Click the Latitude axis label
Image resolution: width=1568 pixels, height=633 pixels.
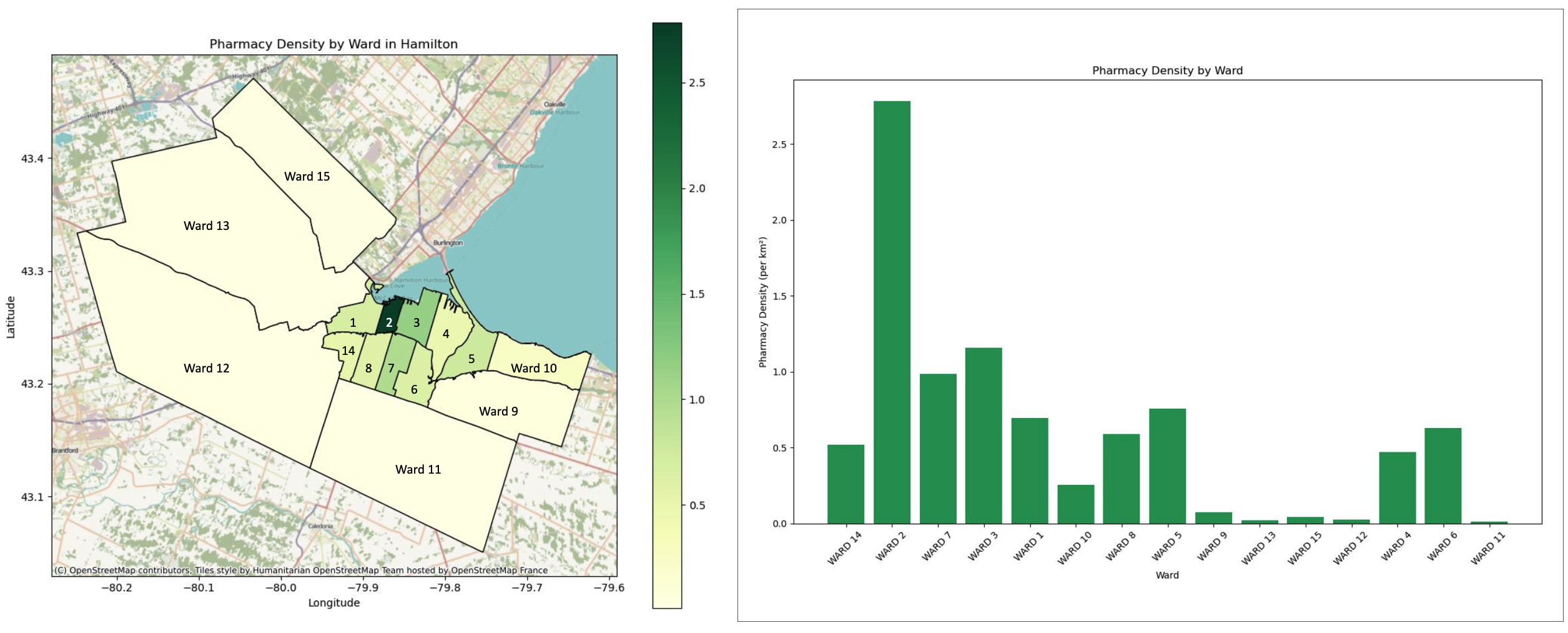(x=11, y=317)
